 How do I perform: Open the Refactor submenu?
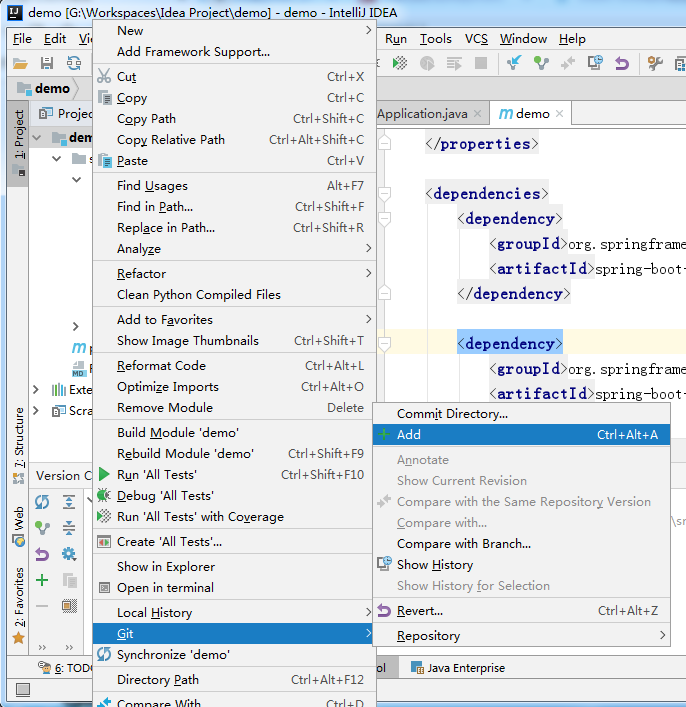[x=234, y=273]
